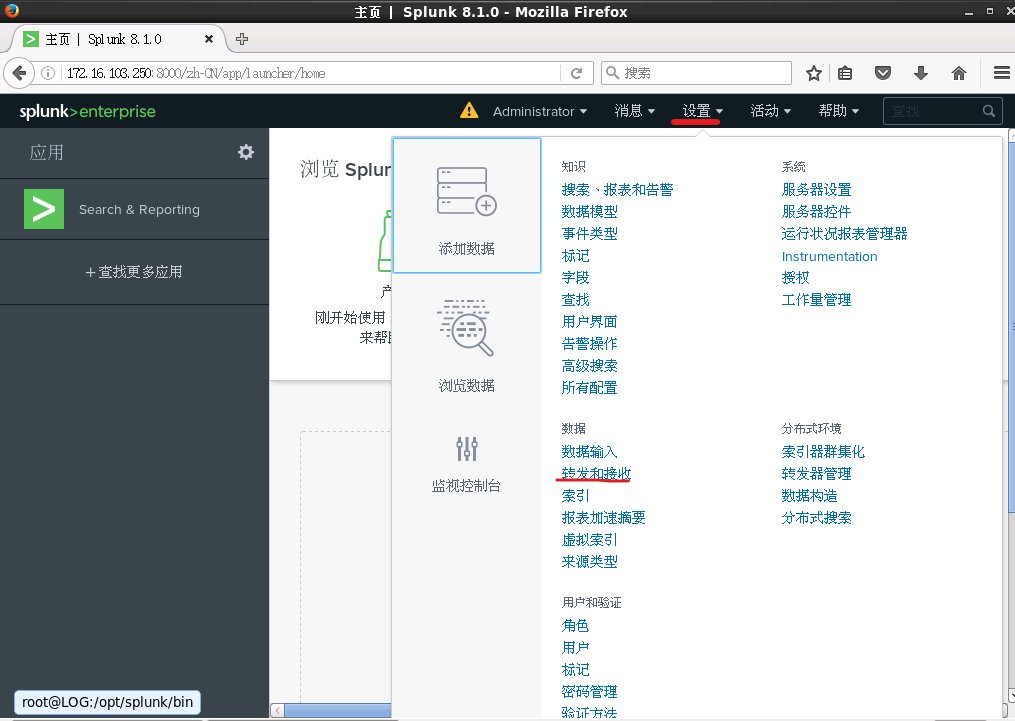Image resolution: width=1015 pixels, height=721 pixels.
Task: Open the Firefox hamburger menu
Action: point(1002,73)
